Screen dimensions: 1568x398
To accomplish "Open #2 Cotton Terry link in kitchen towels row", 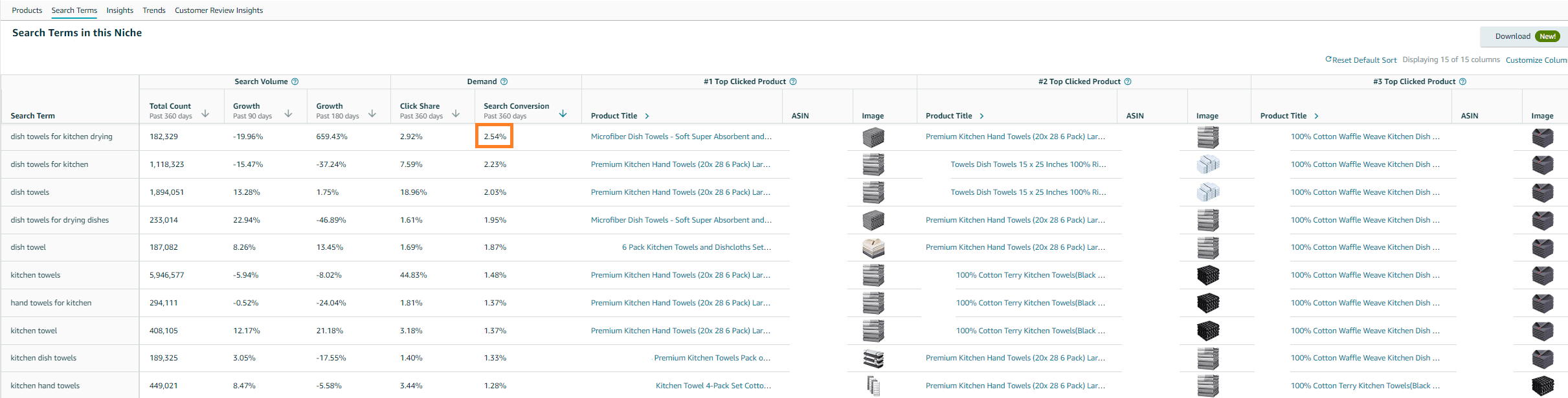I will (x=1031, y=275).
